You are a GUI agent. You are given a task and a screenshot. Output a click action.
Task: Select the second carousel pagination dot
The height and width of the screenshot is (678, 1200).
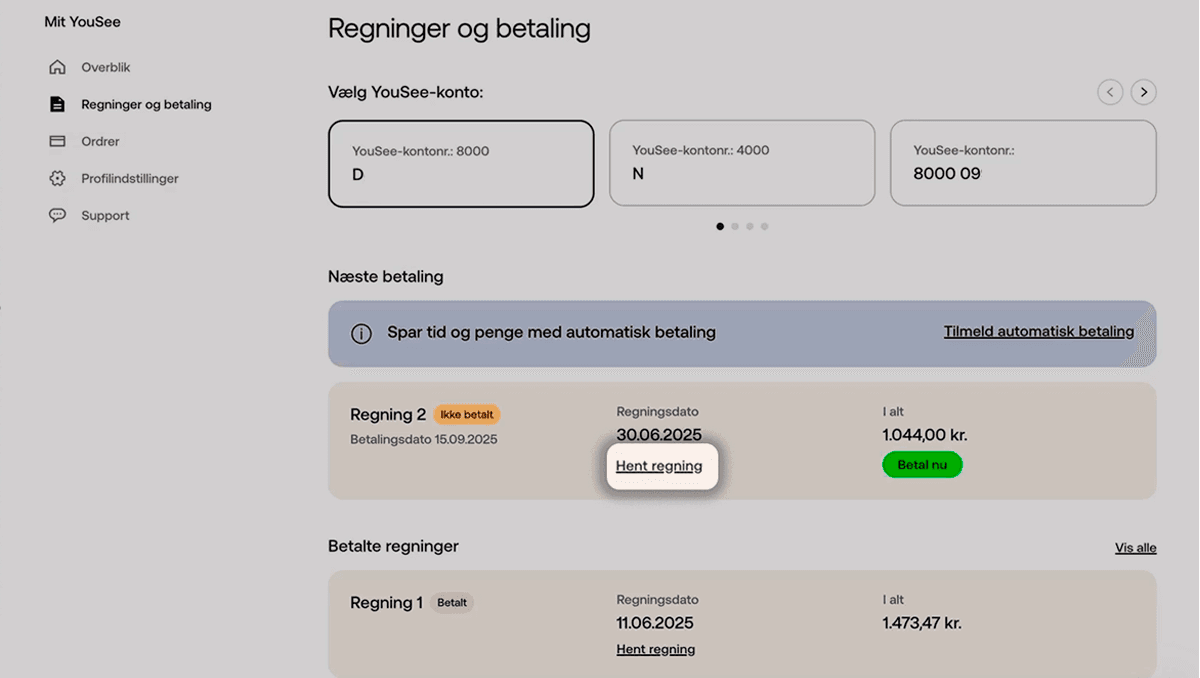click(735, 226)
